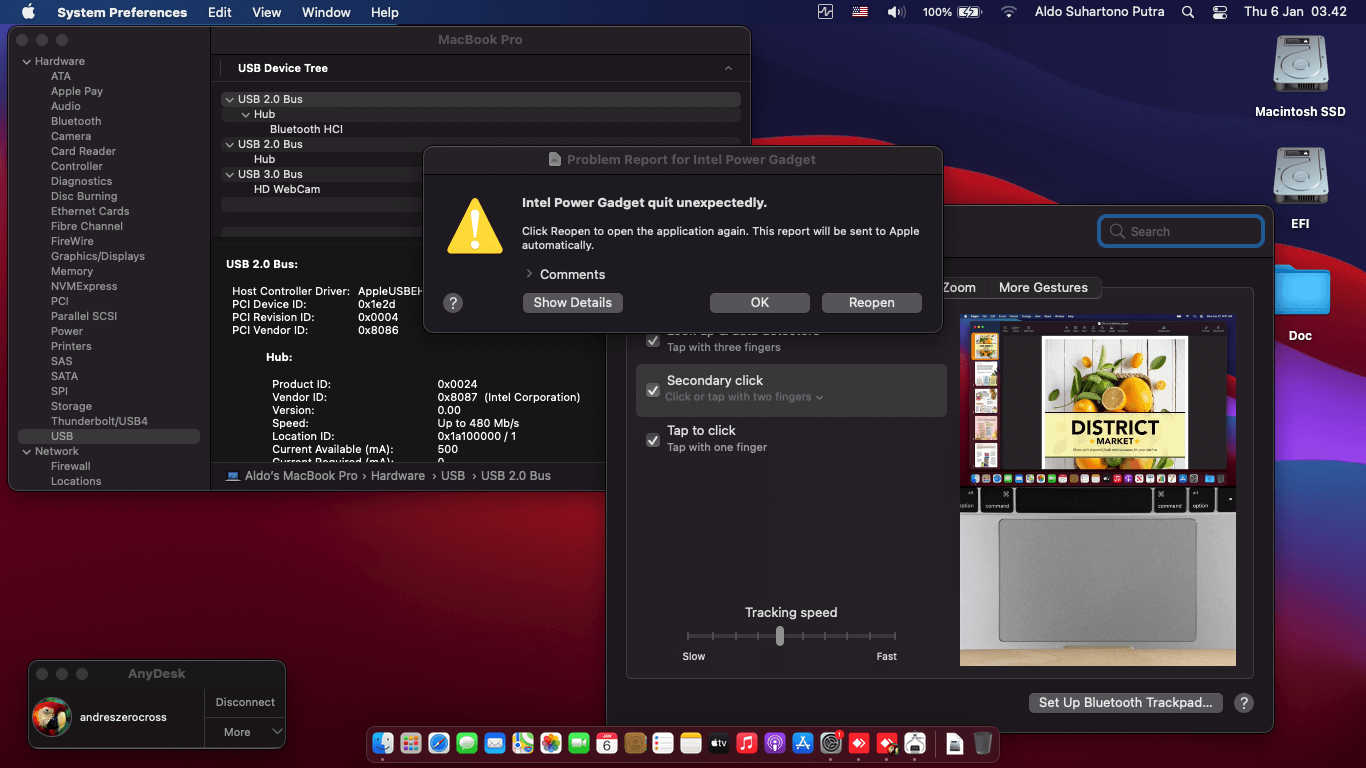Click Reopen in the Intel Power Gadget crash dialog
Screen dimensions: 1366x768
coord(871,302)
